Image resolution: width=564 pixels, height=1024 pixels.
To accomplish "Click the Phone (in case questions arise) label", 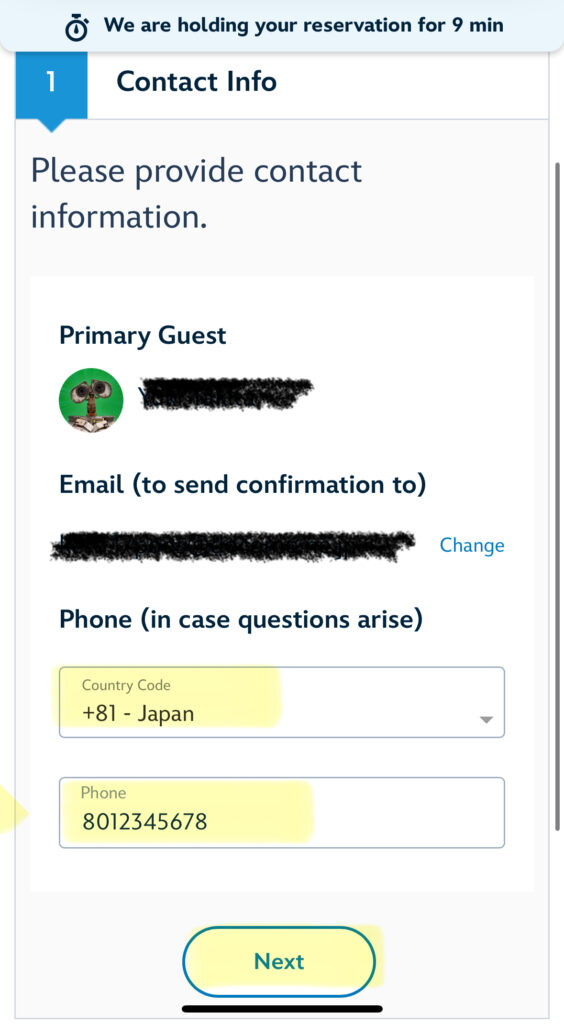I will [241, 619].
